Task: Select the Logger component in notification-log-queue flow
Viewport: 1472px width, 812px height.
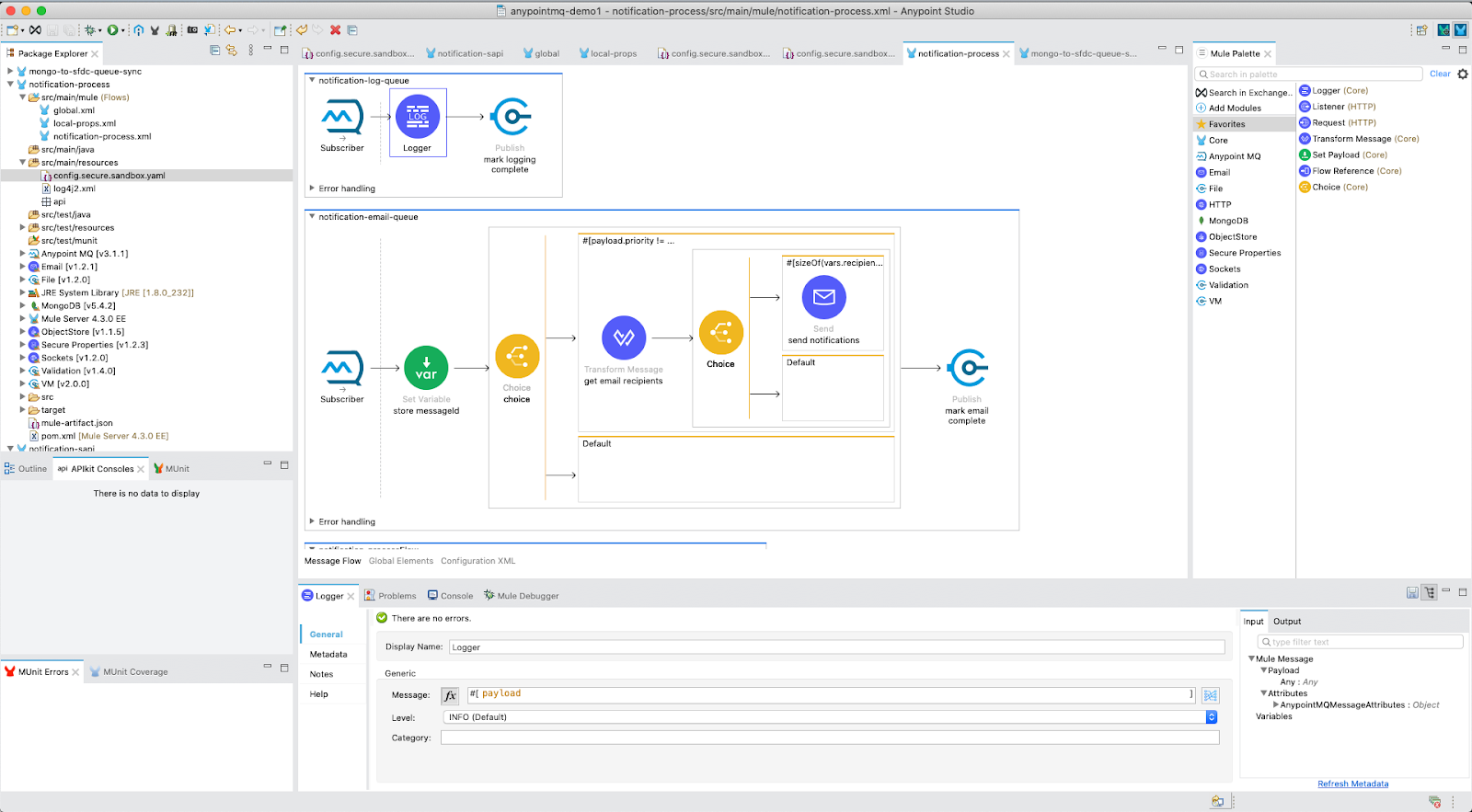Action: coord(418,118)
